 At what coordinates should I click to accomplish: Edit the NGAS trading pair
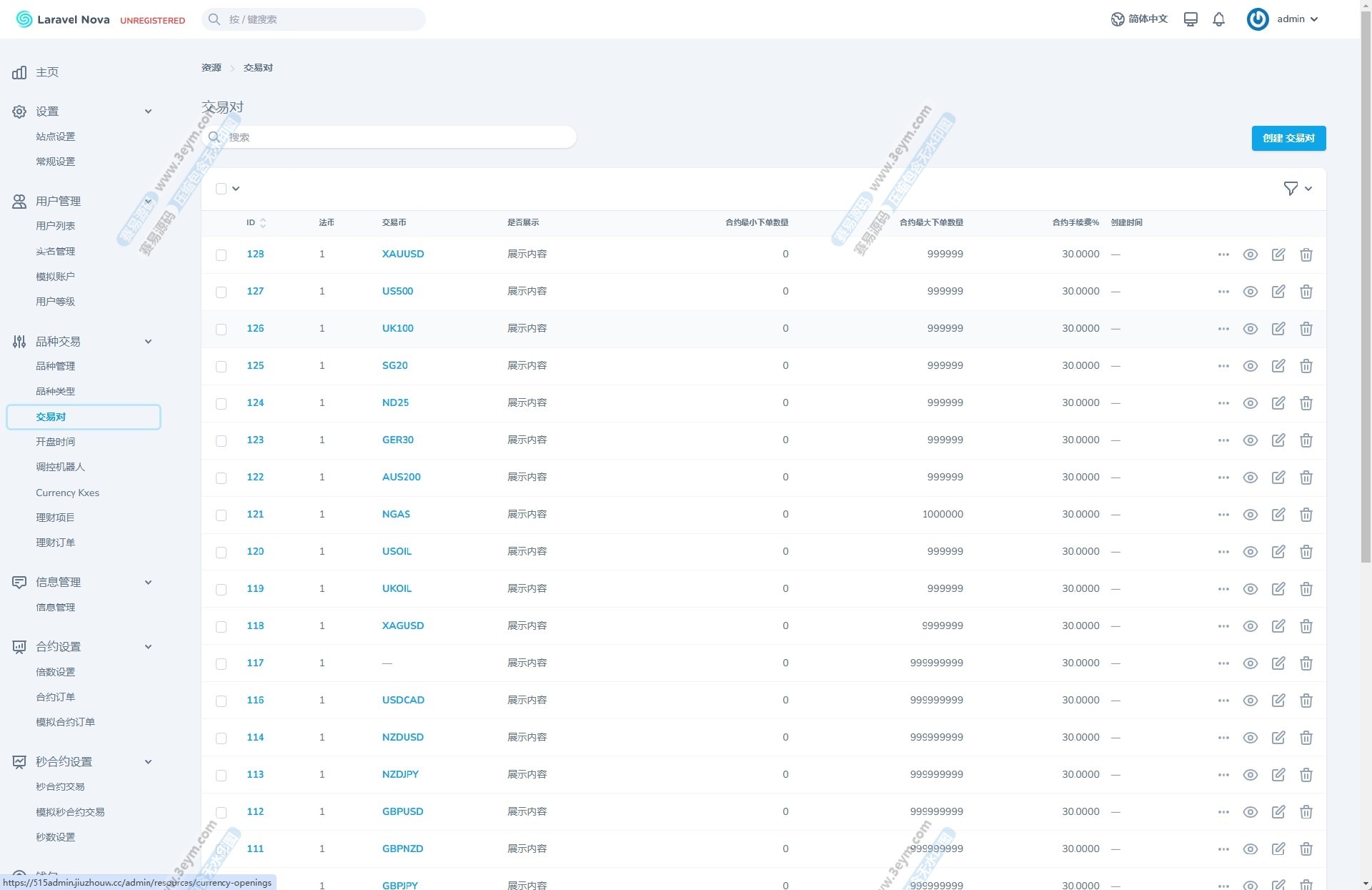[x=1278, y=515]
